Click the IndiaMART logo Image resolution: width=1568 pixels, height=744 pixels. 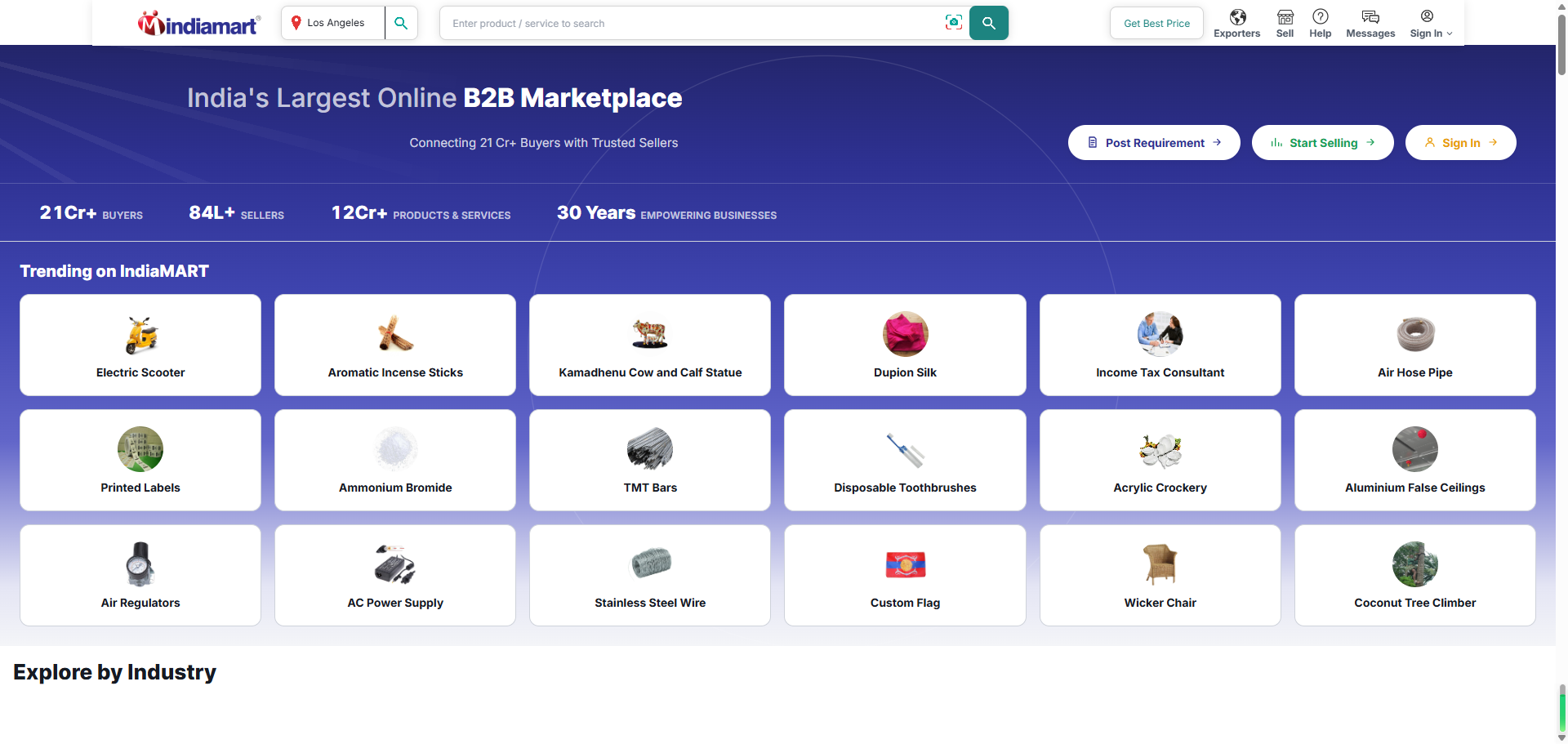(x=199, y=24)
